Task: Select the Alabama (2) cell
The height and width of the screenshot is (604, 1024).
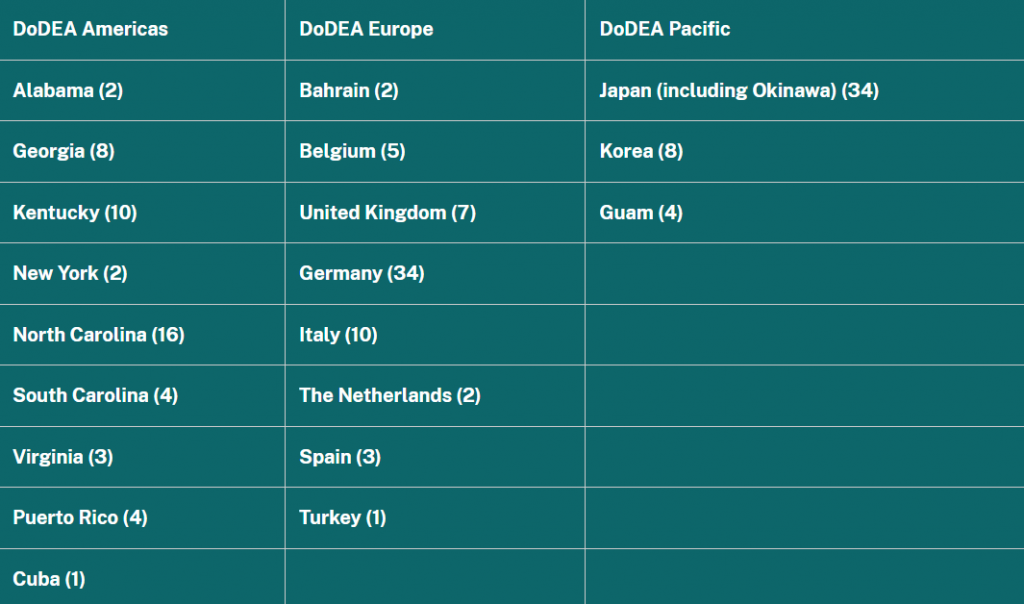Action: (x=68, y=91)
